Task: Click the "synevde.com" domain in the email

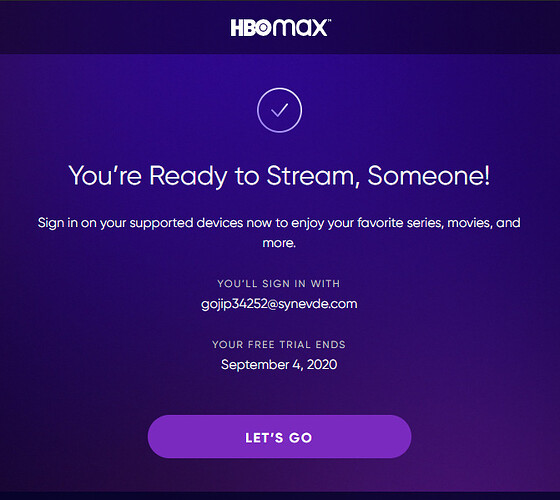Action: tap(318, 304)
